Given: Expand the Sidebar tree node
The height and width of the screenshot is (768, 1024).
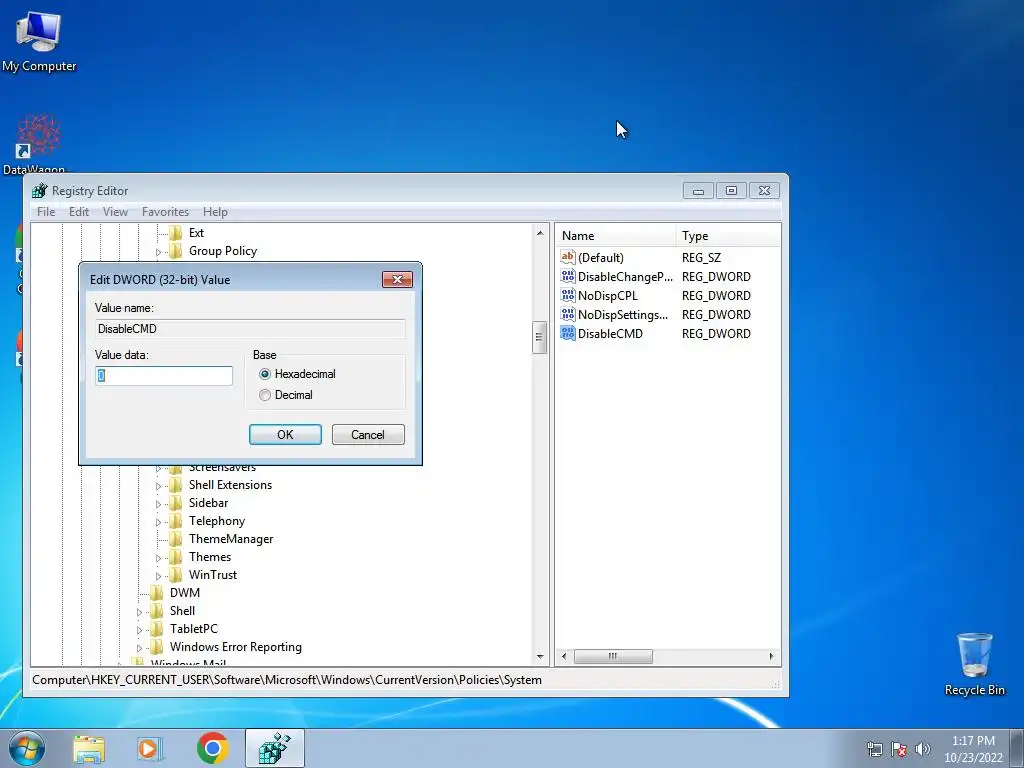Looking at the screenshot, I should (x=158, y=504).
